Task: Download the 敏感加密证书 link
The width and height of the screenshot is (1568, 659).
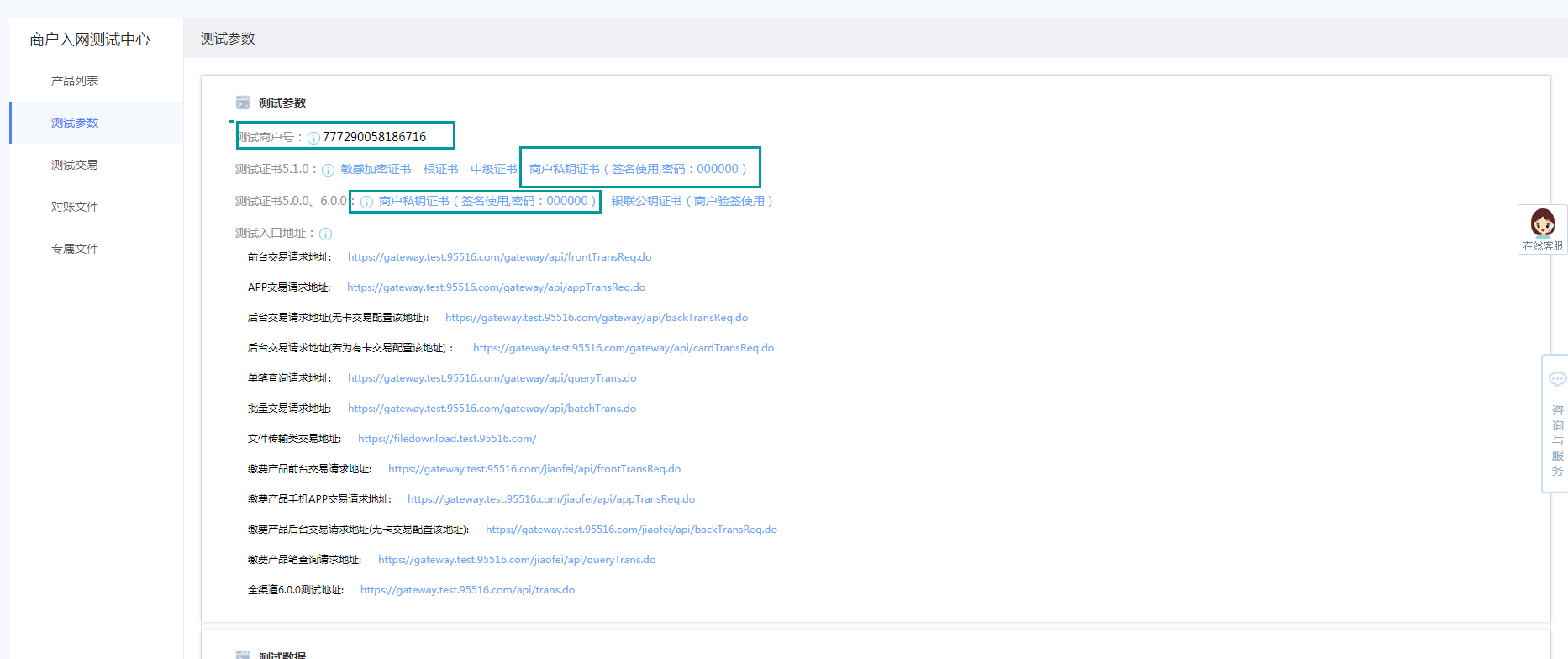Action: (376, 169)
